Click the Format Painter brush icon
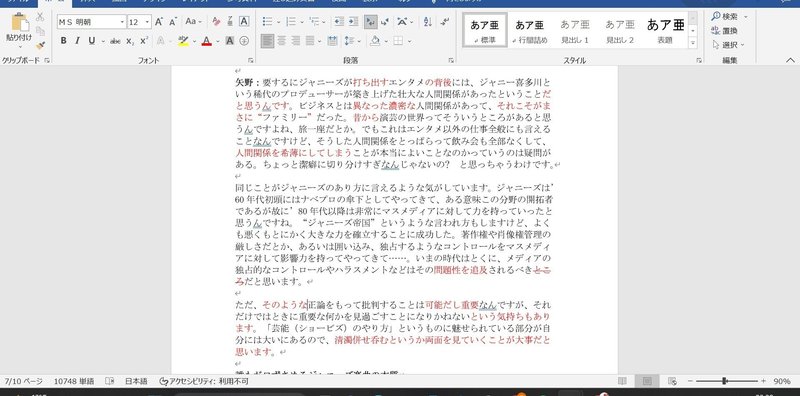Viewport: 800px width, 396px height. coord(40,45)
